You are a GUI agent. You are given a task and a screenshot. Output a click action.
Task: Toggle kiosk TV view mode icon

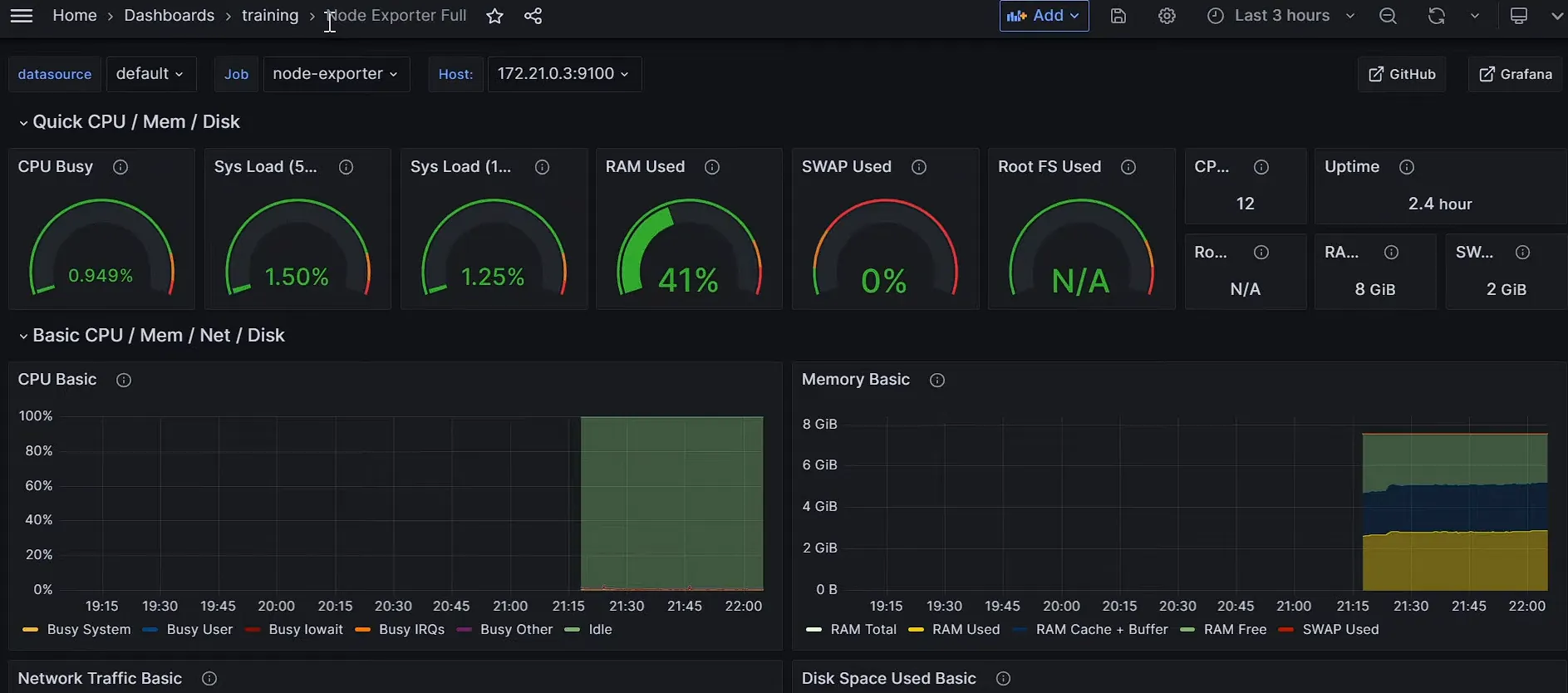click(x=1519, y=16)
